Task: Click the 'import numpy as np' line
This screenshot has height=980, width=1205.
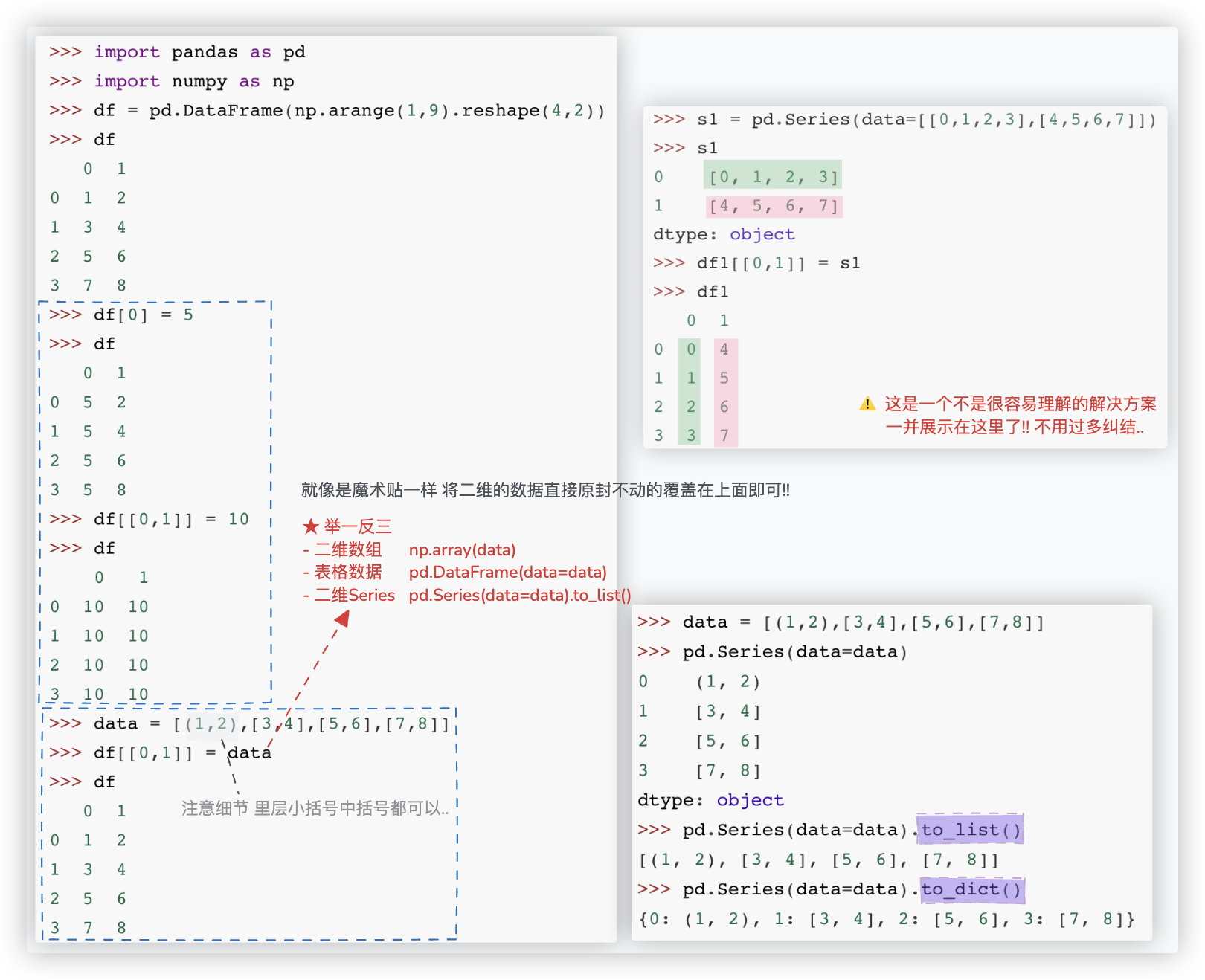Action: (x=194, y=81)
